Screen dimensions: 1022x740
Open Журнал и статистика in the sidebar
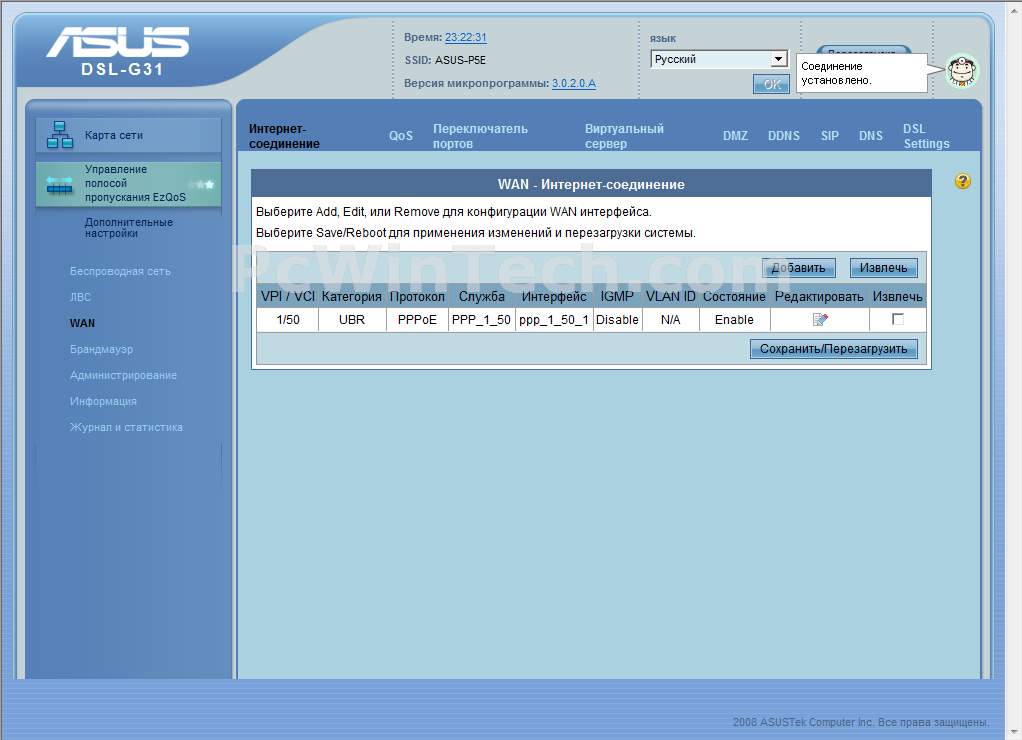click(126, 428)
